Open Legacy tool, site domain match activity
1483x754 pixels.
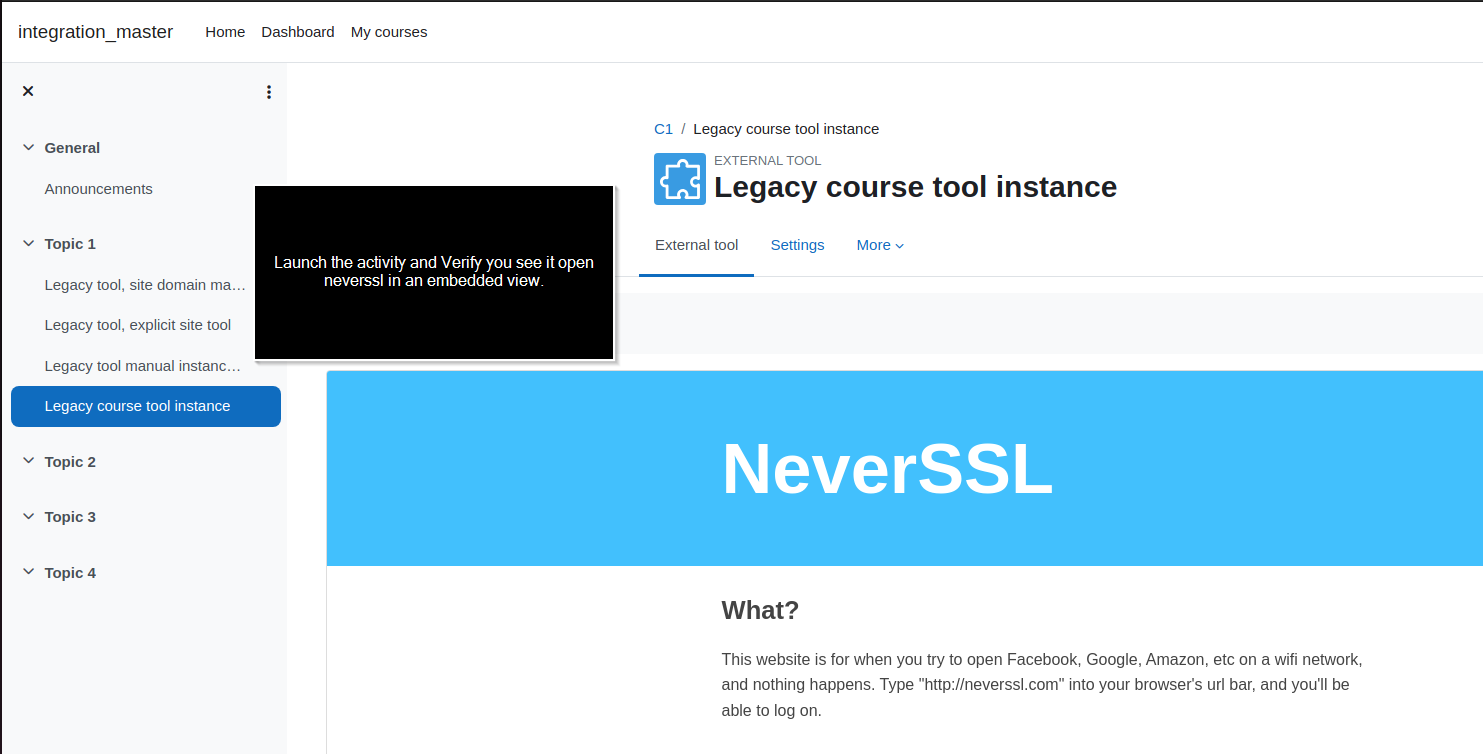click(x=145, y=285)
